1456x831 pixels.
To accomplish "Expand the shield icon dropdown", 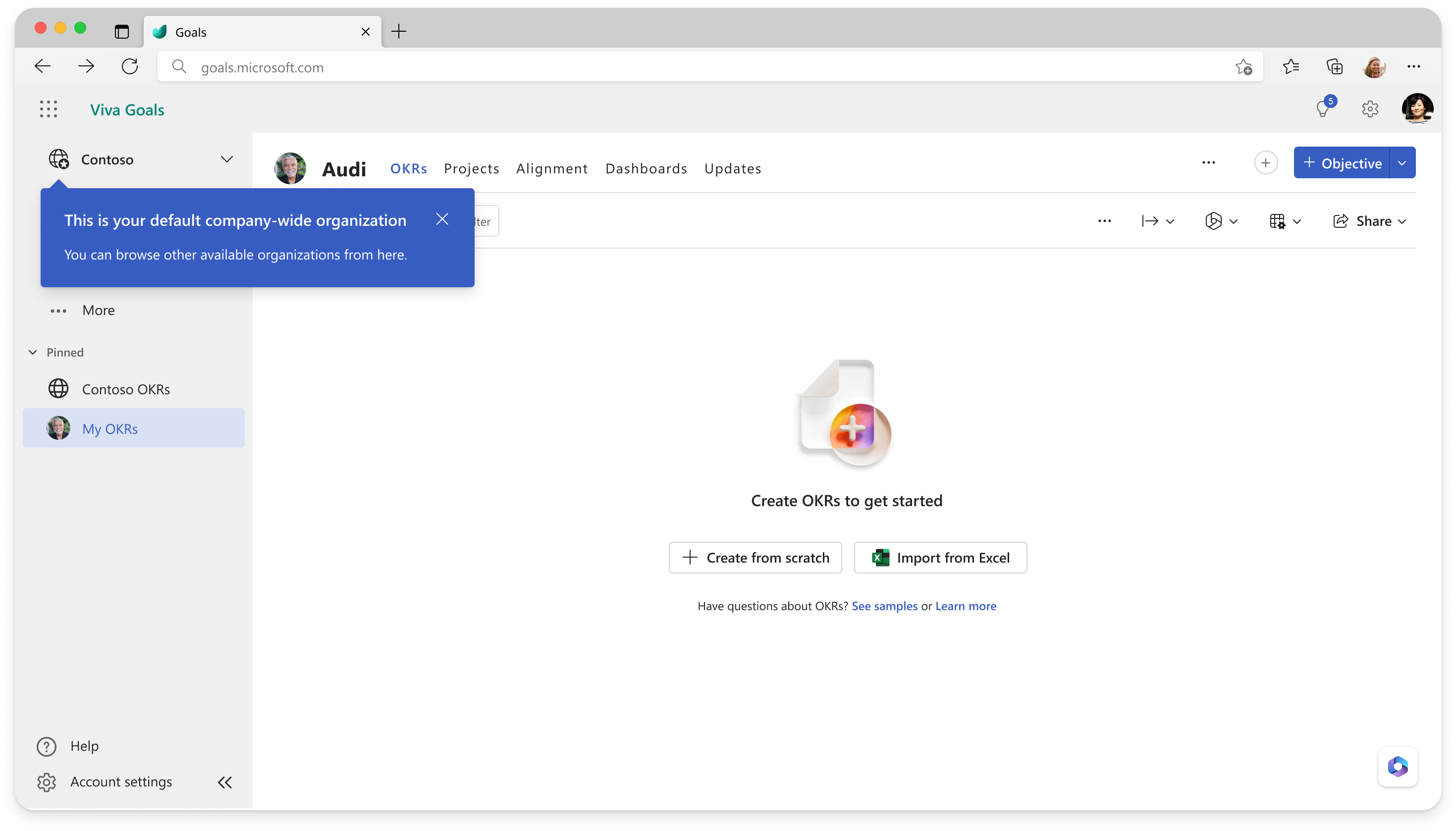I will tap(1233, 221).
